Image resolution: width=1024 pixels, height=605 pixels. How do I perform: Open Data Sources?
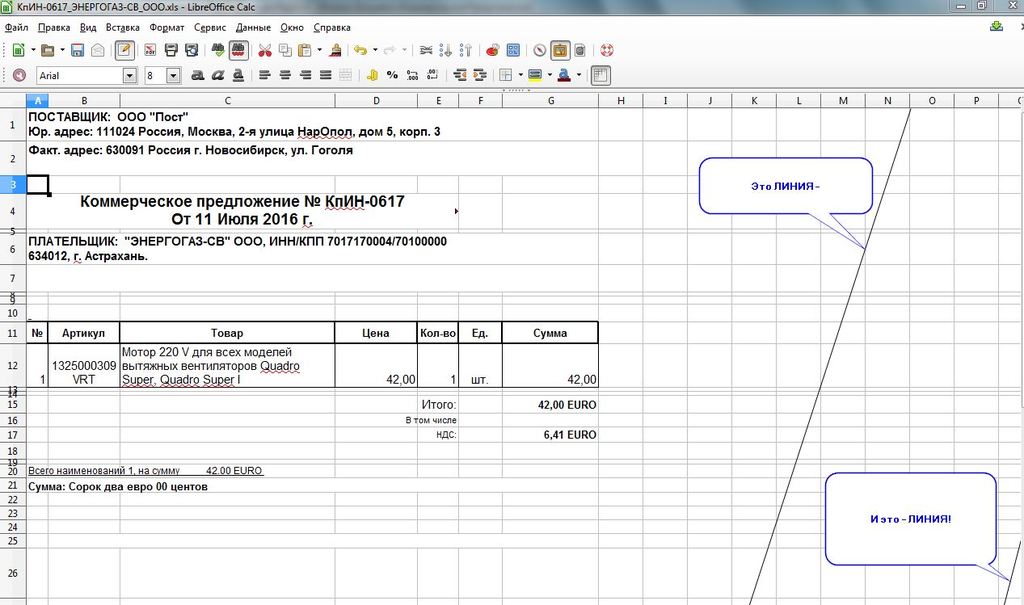(x=580, y=50)
